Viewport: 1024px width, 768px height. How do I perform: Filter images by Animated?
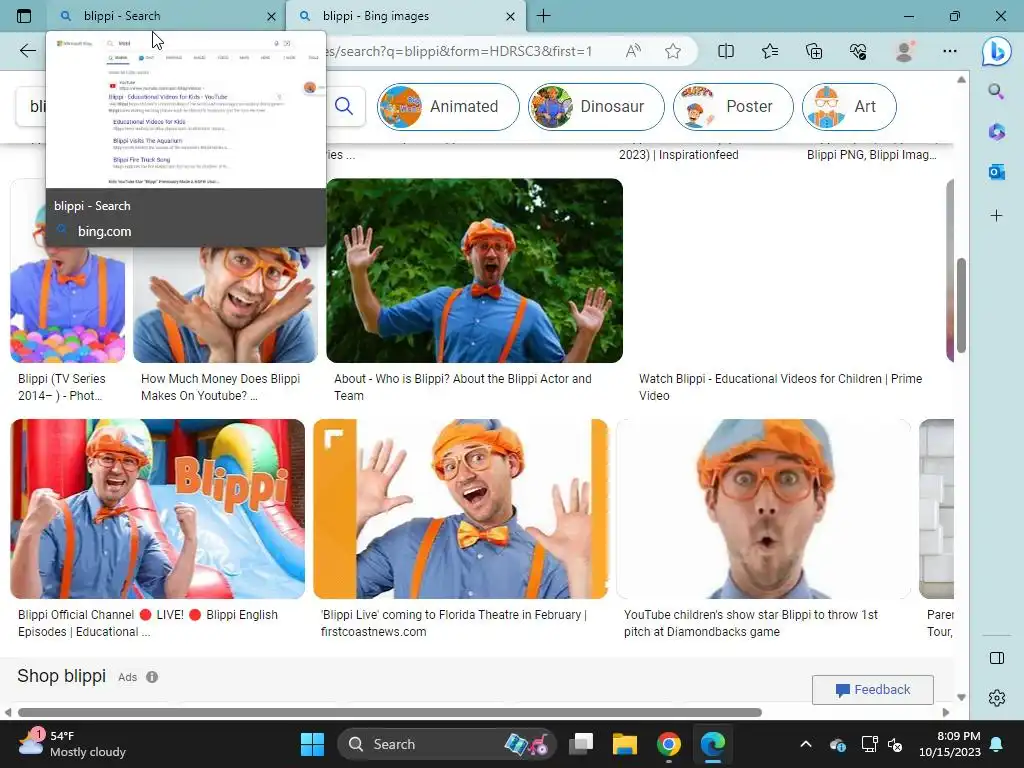click(x=448, y=106)
